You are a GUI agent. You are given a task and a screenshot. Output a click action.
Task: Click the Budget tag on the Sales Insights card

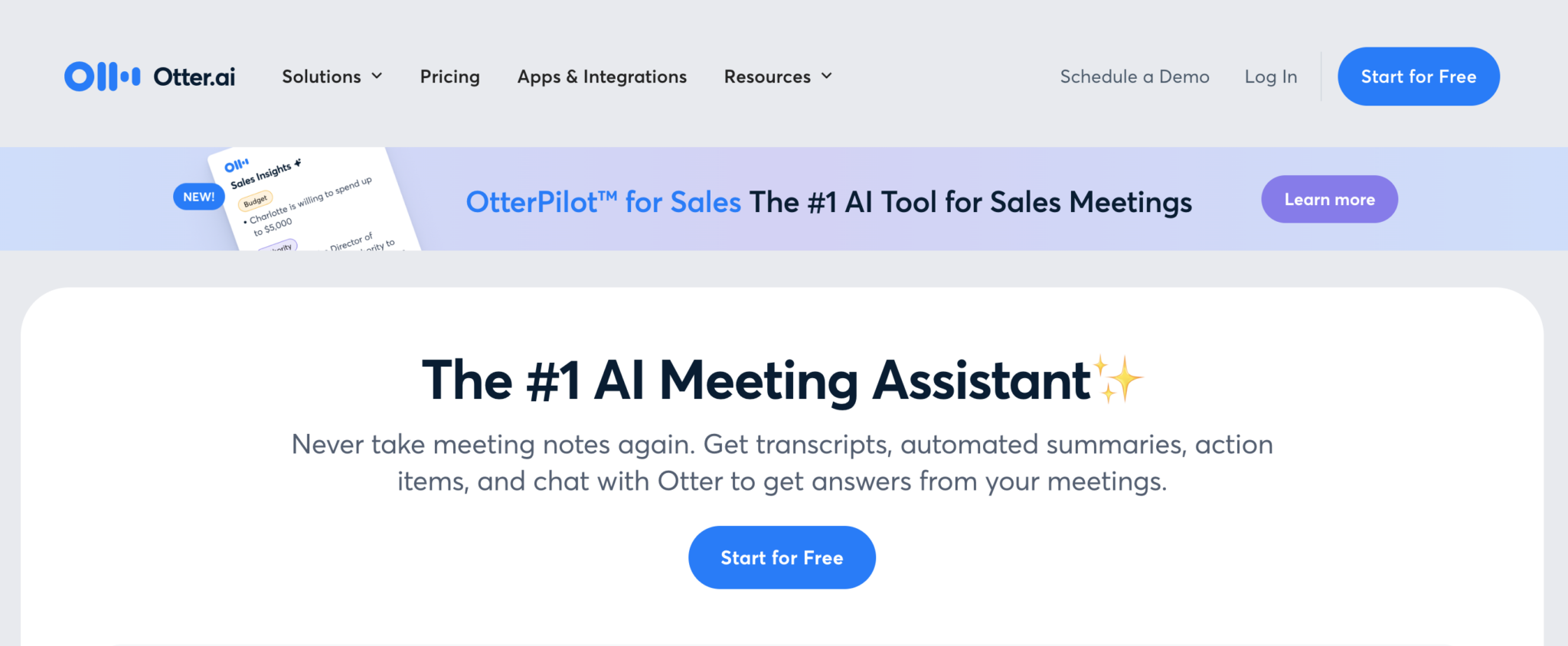coord(256,200)
